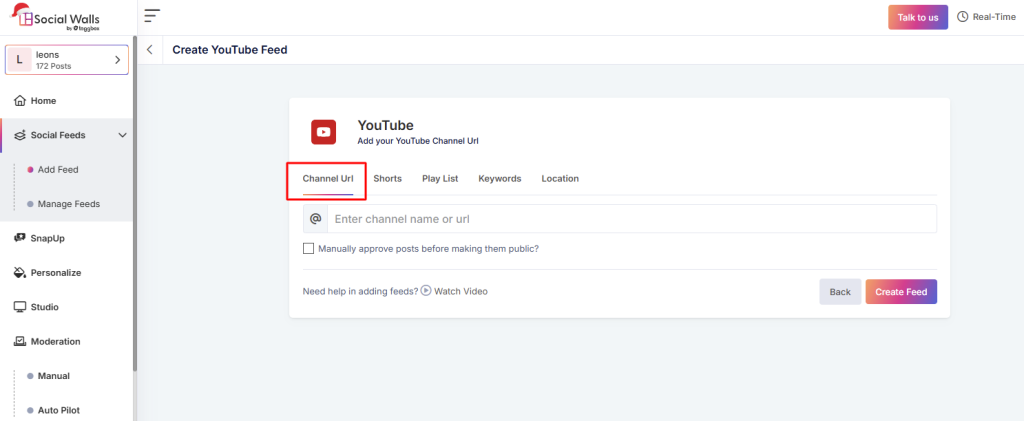The image size is (1024, 421).
Task: Enable manually approve posts checkbox
Action: coord(308,249)
